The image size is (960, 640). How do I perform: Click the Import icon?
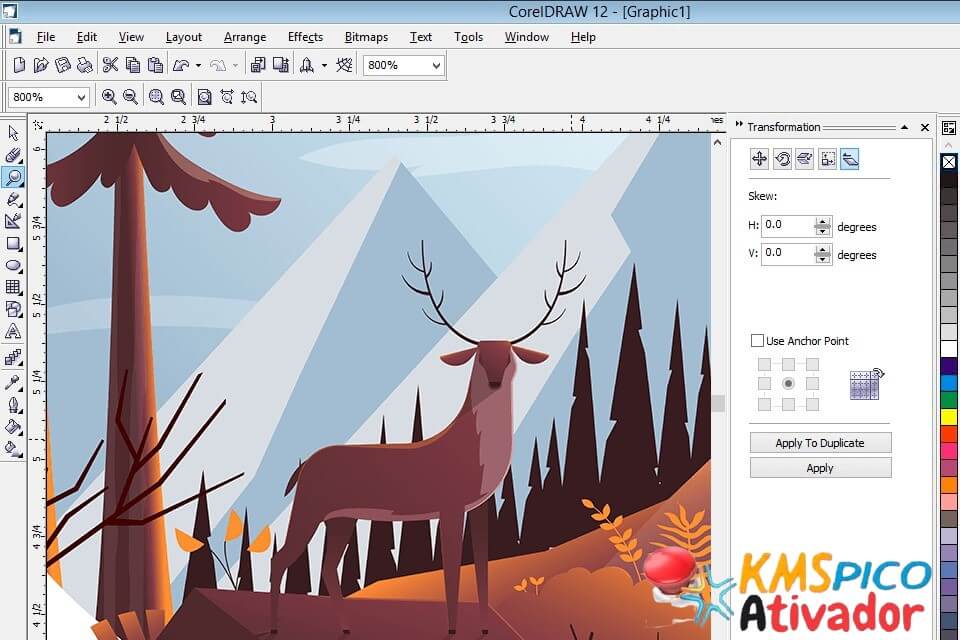click(258, 65)
